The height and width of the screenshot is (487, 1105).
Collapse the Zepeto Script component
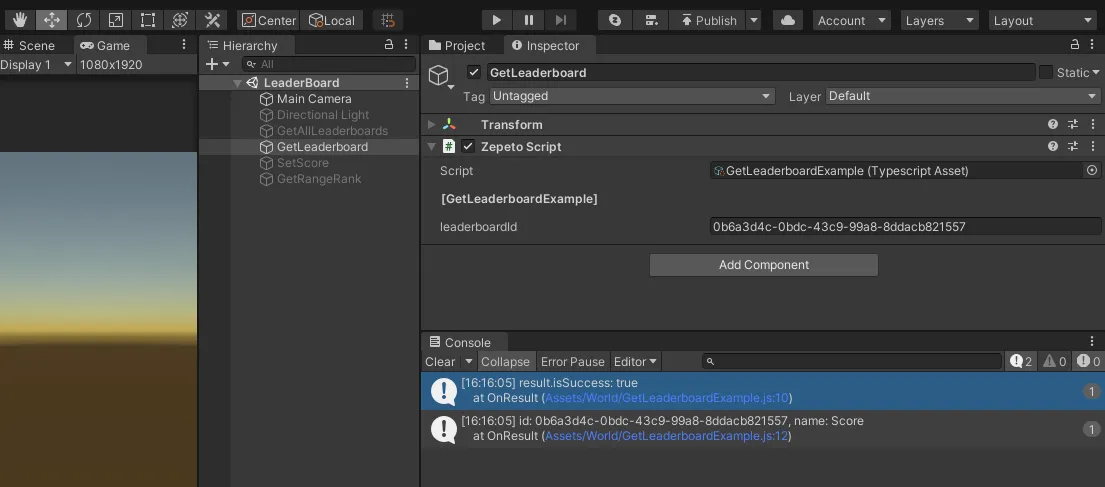click(432, 147)
